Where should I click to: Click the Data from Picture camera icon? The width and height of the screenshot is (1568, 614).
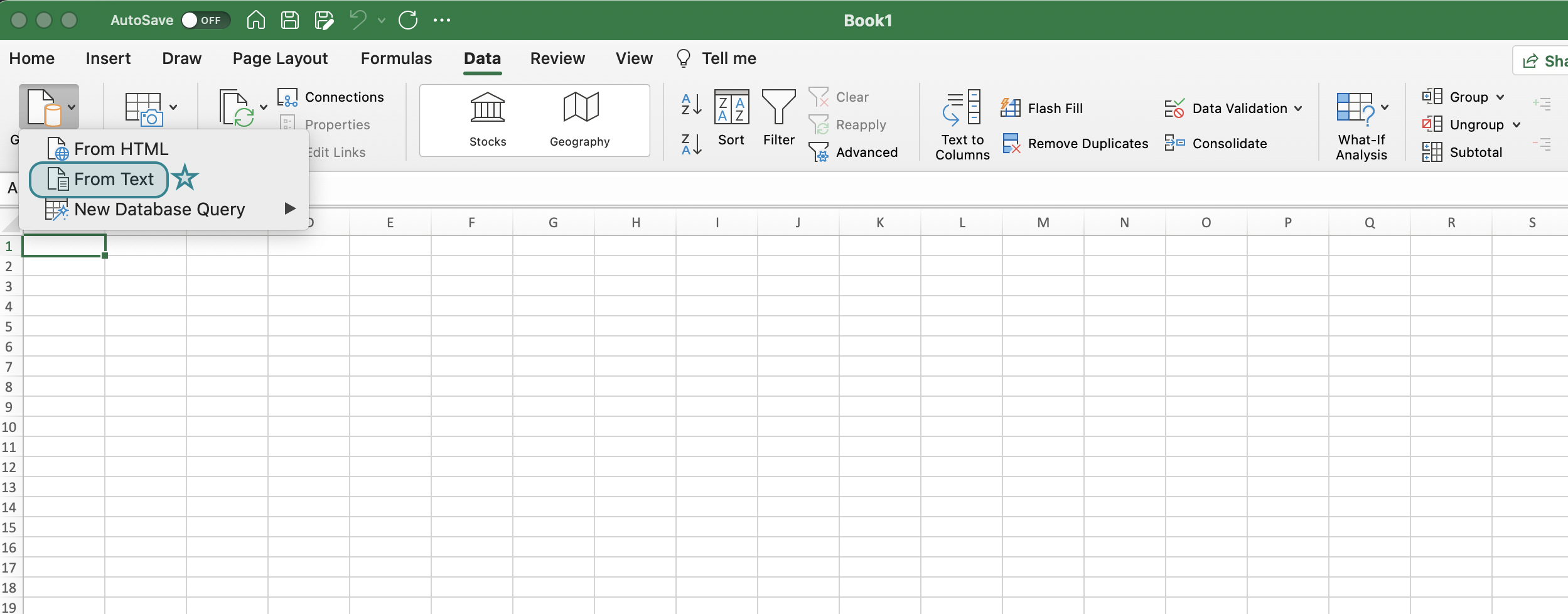(x=144, y=109)
